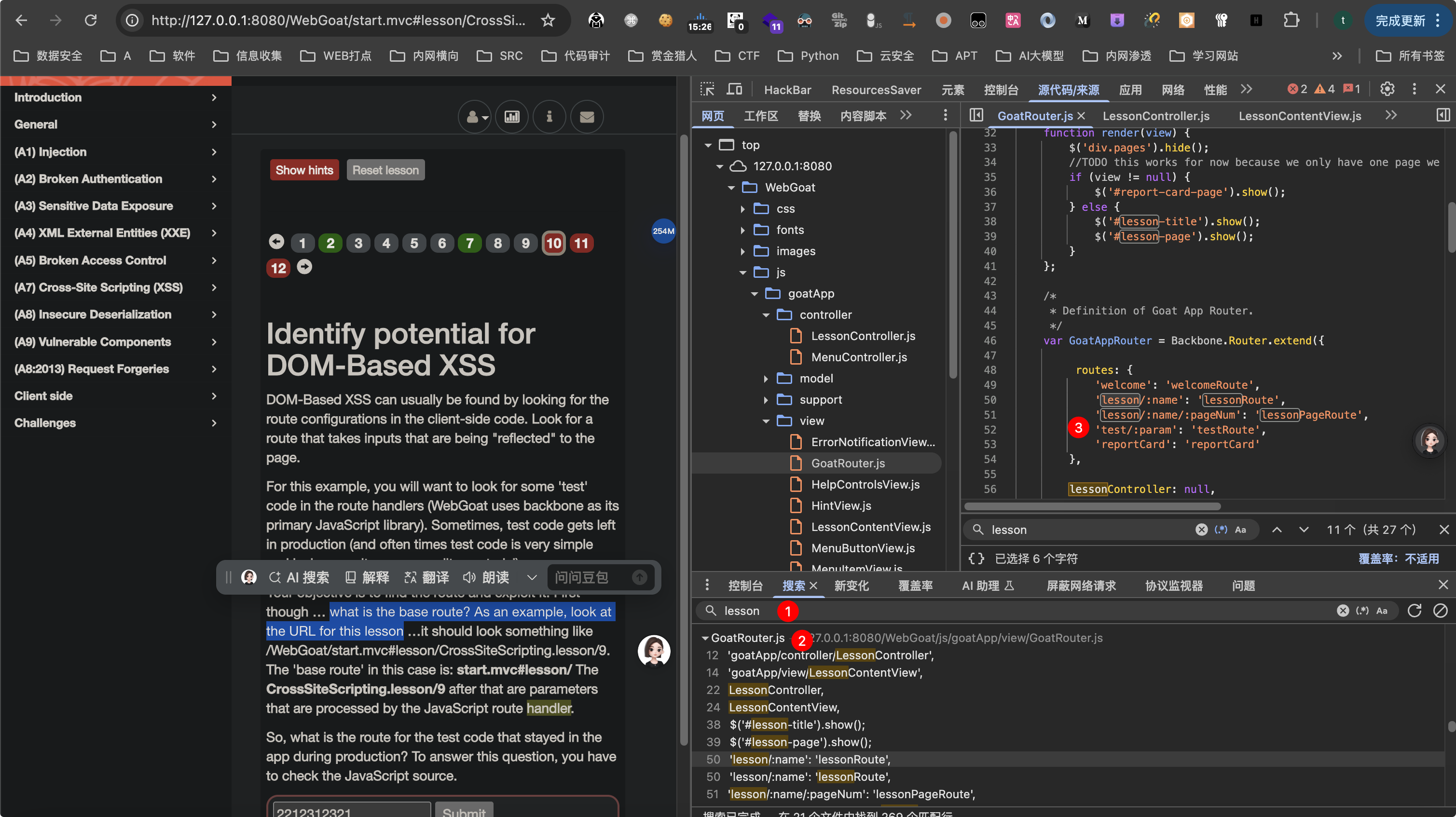1456x817 pixels.
Task: Click the Show hints button
Action: tap(304, 169)
